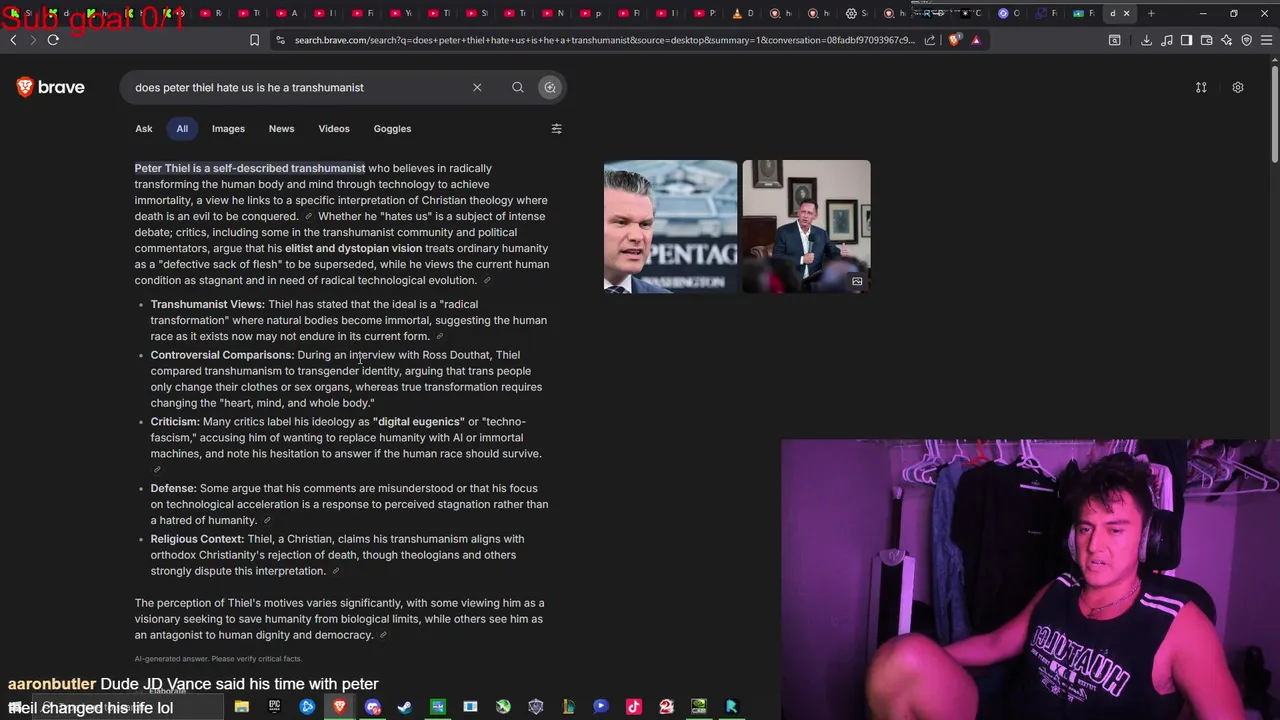Screen dimensions: 1280x720
Task: Open the Pentagon speaker image thumbnail
Action: pyautogui.click(x=670, y=226)
